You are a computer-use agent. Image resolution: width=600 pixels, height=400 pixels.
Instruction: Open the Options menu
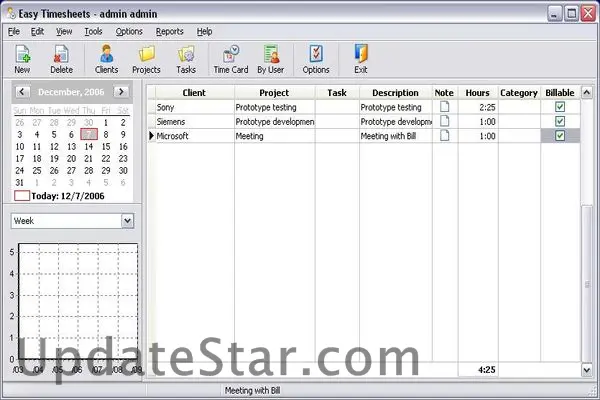pos(129,31)
